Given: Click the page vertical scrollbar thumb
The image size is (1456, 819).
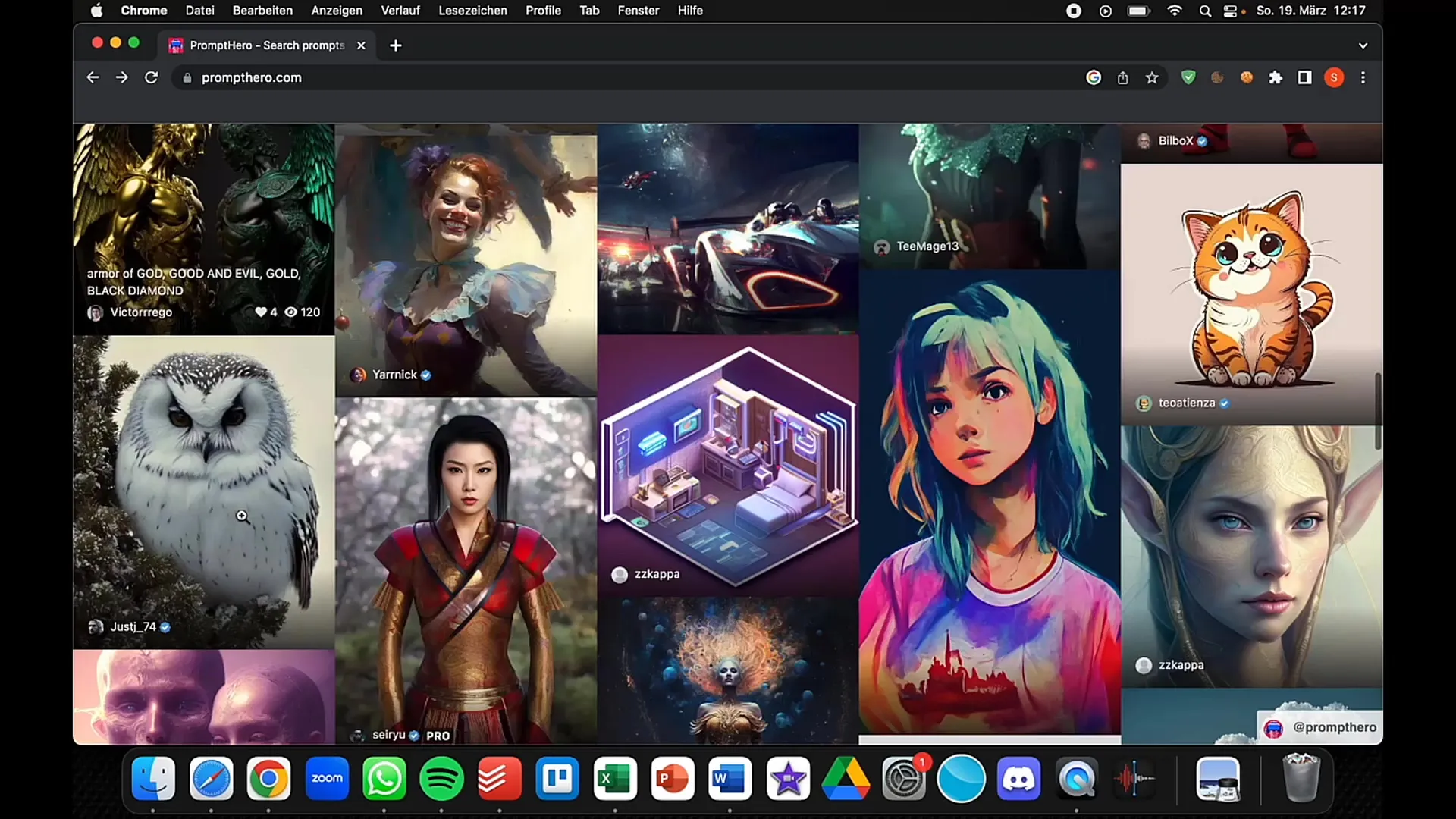Looking at the screenshot, I should [x=1378, y=410].
